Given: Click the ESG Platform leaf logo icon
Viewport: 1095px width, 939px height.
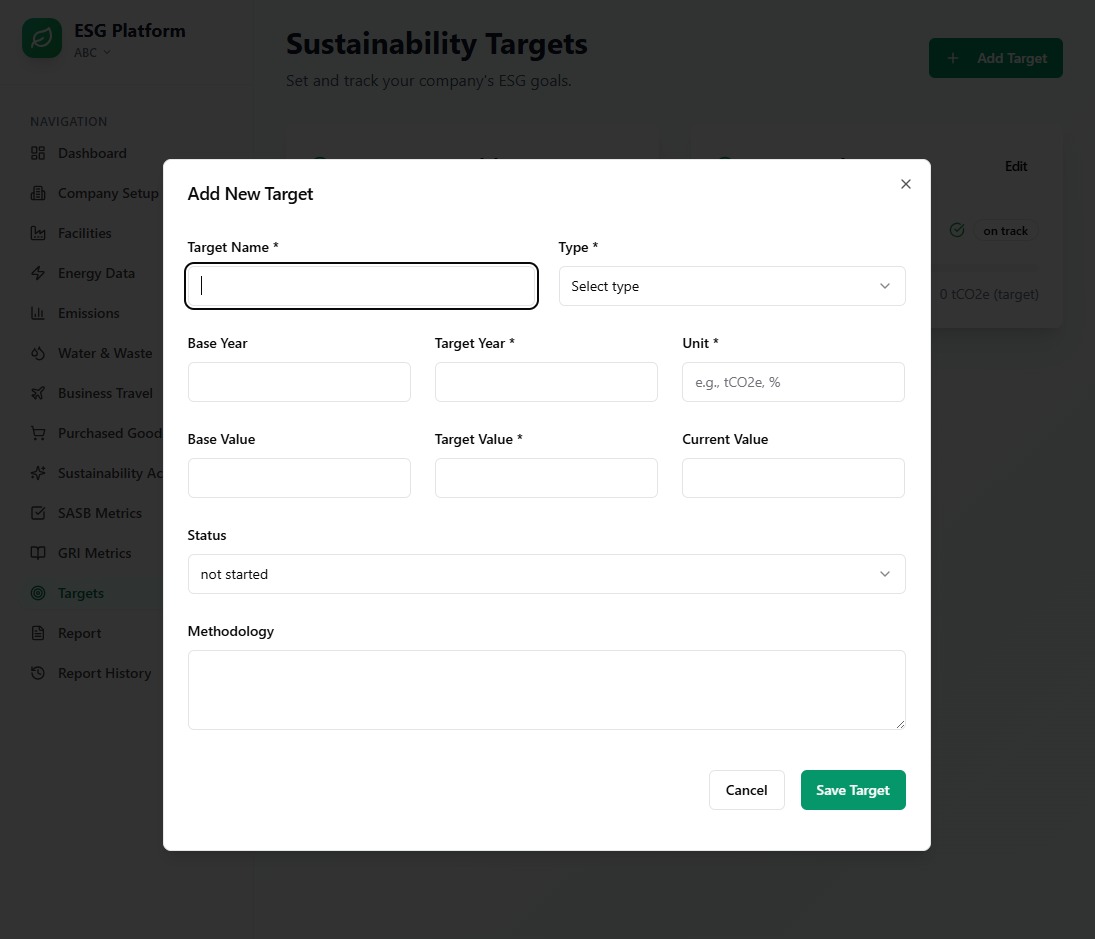Looking at the screenshot, I should 42,39.
